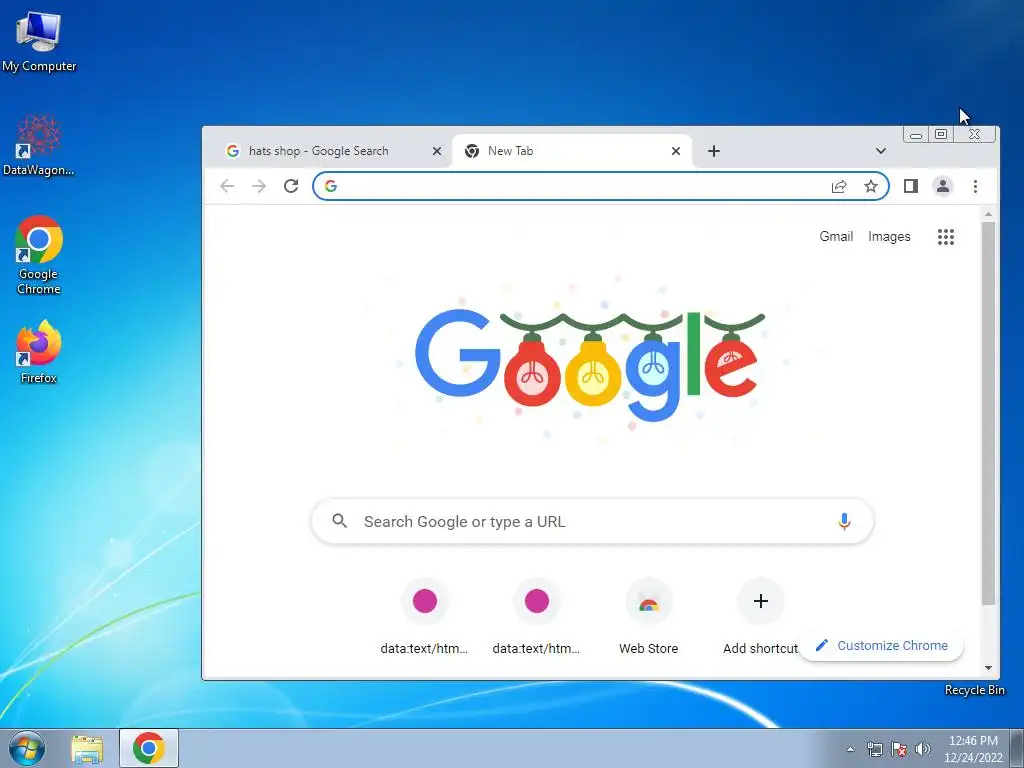Viewport: 1024px width, 768px height.
Task: Open the Chrome side panel icon
Action: pos(910,186)
